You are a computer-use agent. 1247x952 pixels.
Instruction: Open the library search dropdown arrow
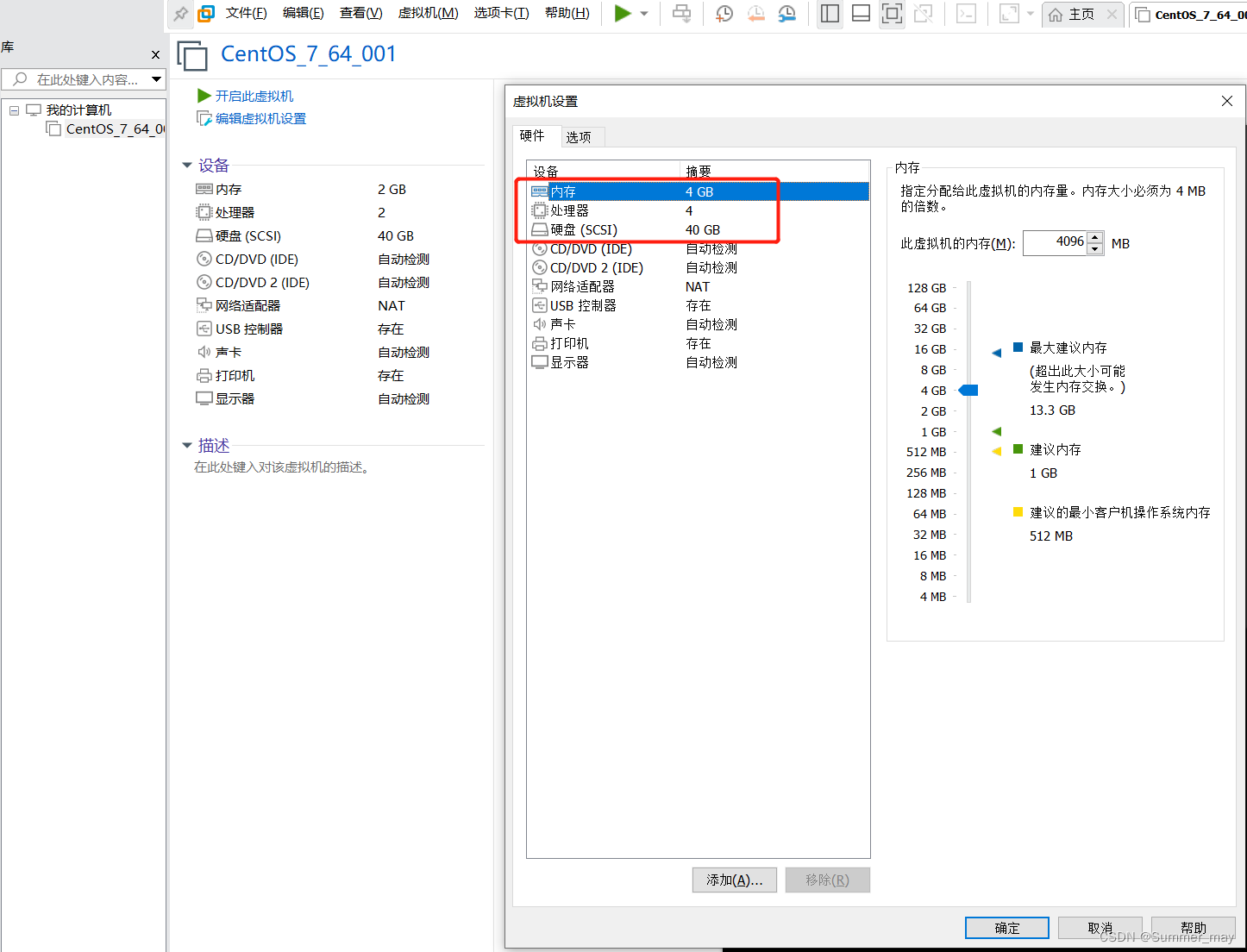157,79
